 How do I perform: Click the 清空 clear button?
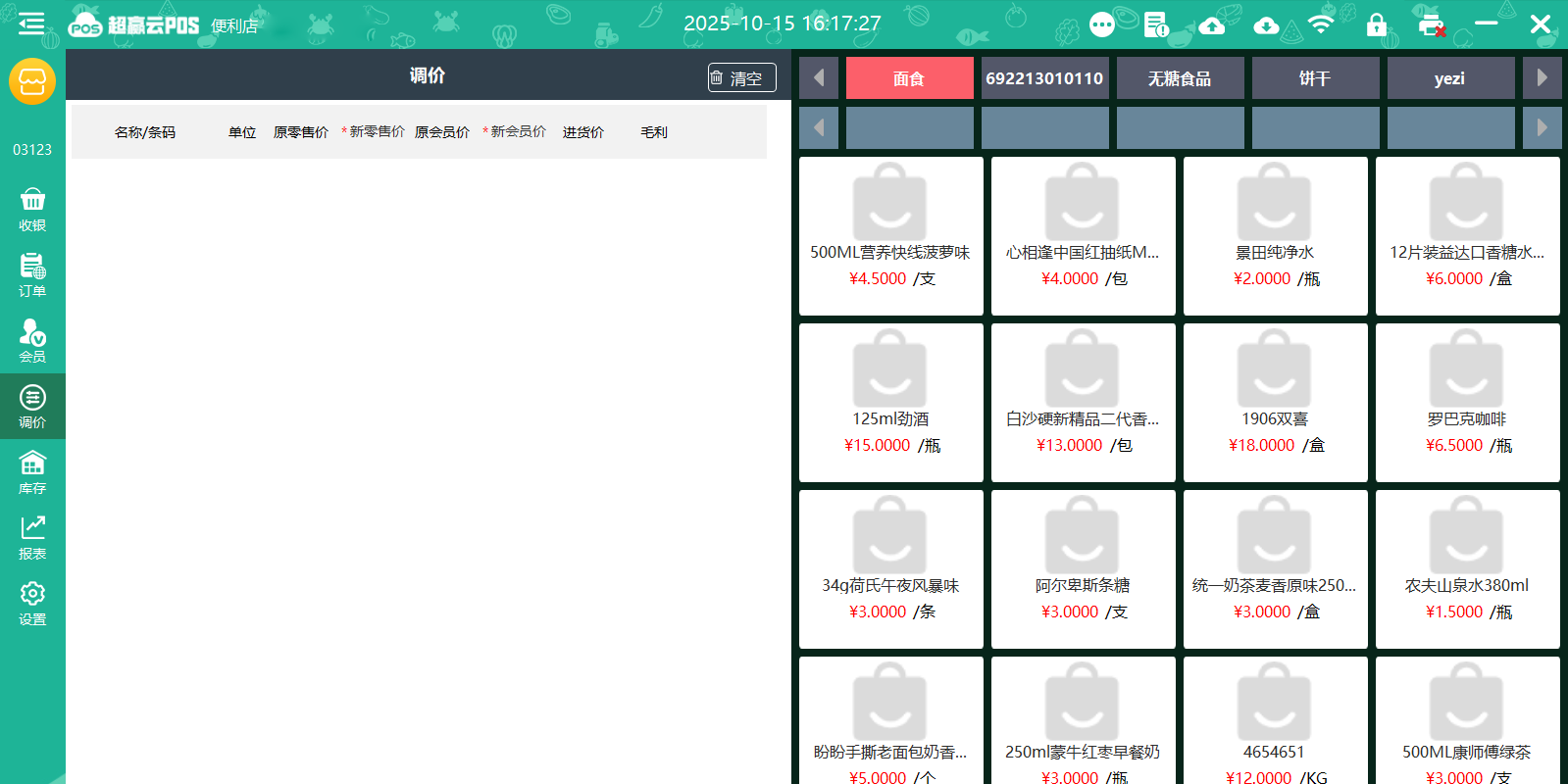[x=741, y=77]
